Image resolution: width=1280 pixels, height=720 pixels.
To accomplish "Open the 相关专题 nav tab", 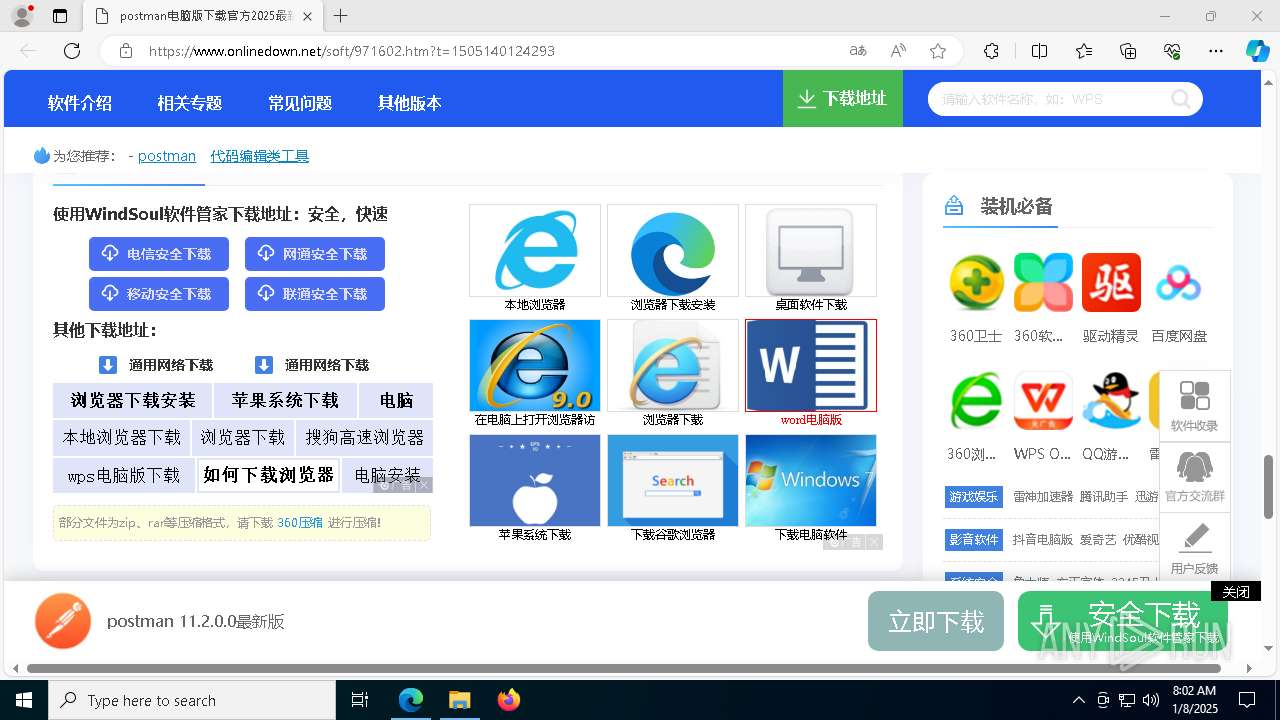I will (190, 103).
